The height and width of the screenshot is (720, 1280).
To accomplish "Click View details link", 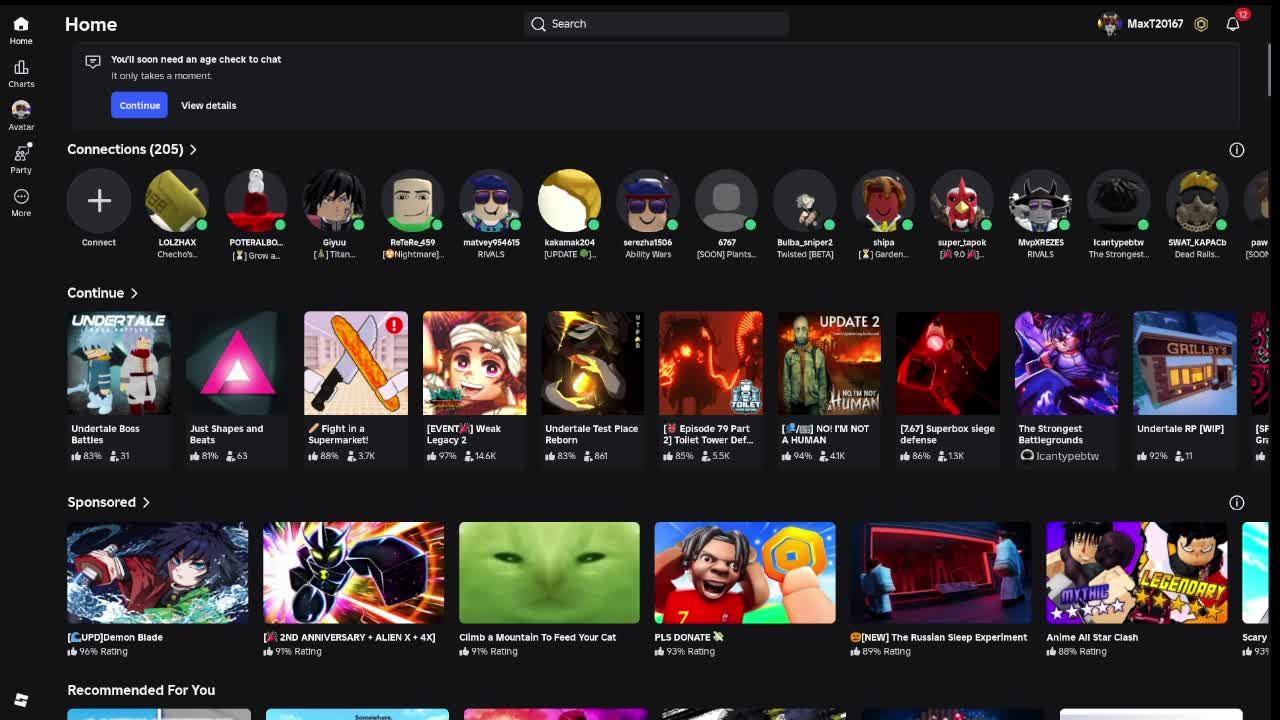I will 208,105.
